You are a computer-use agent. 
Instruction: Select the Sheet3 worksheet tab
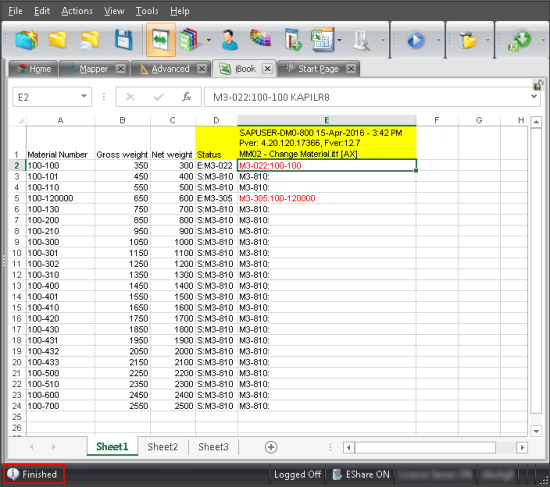213,447
